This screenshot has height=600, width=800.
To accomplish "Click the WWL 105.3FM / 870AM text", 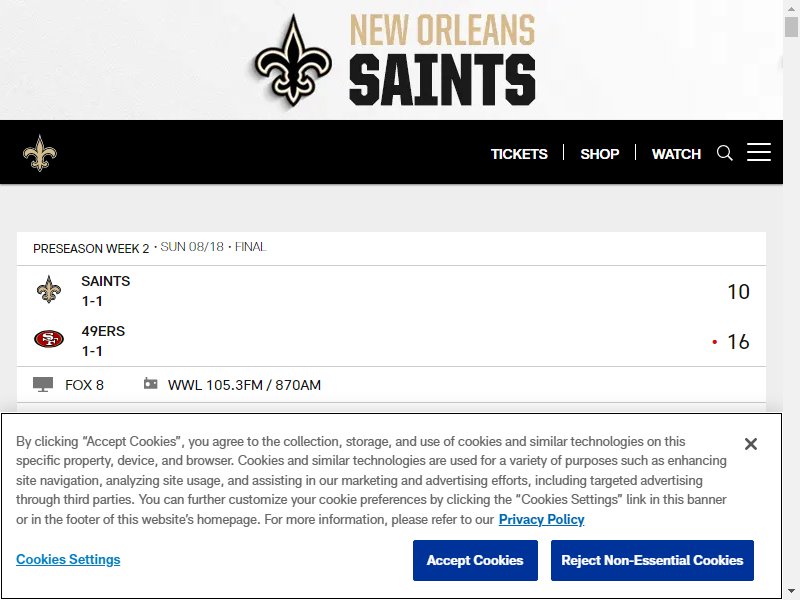I will pos(244,385).
